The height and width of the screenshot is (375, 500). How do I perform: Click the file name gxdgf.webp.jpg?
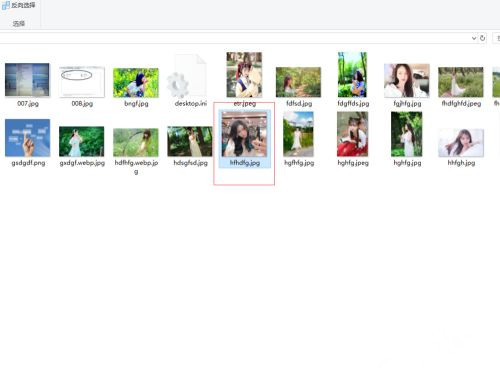coord(82,163)
